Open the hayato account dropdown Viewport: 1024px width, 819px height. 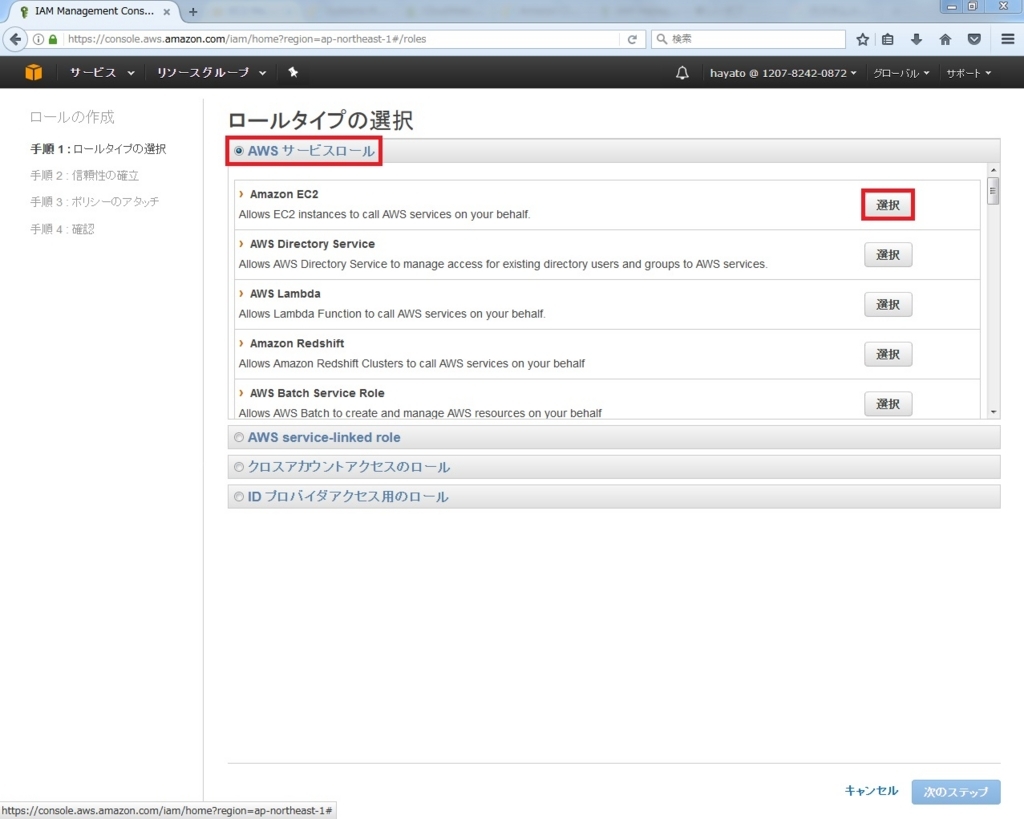point(782,73)
